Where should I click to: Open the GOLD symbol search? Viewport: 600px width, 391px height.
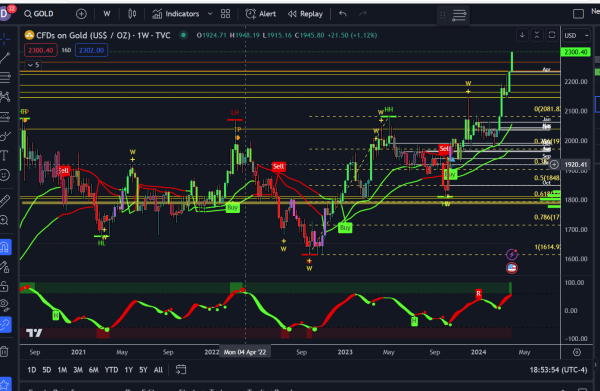[39, 14]
